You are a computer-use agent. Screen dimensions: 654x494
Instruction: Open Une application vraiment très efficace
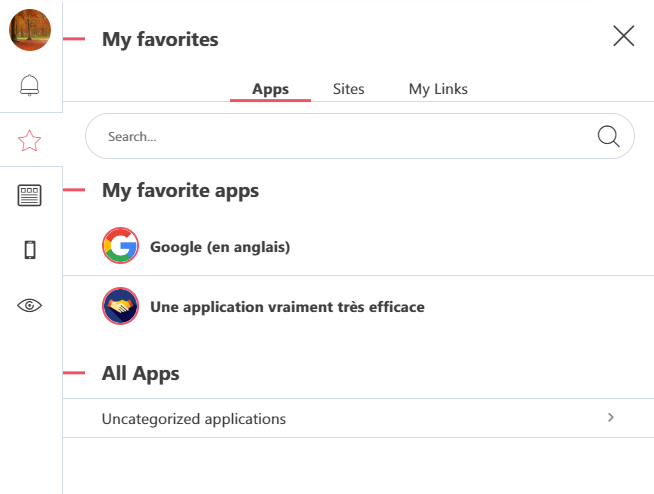click(x=287, y=307)
